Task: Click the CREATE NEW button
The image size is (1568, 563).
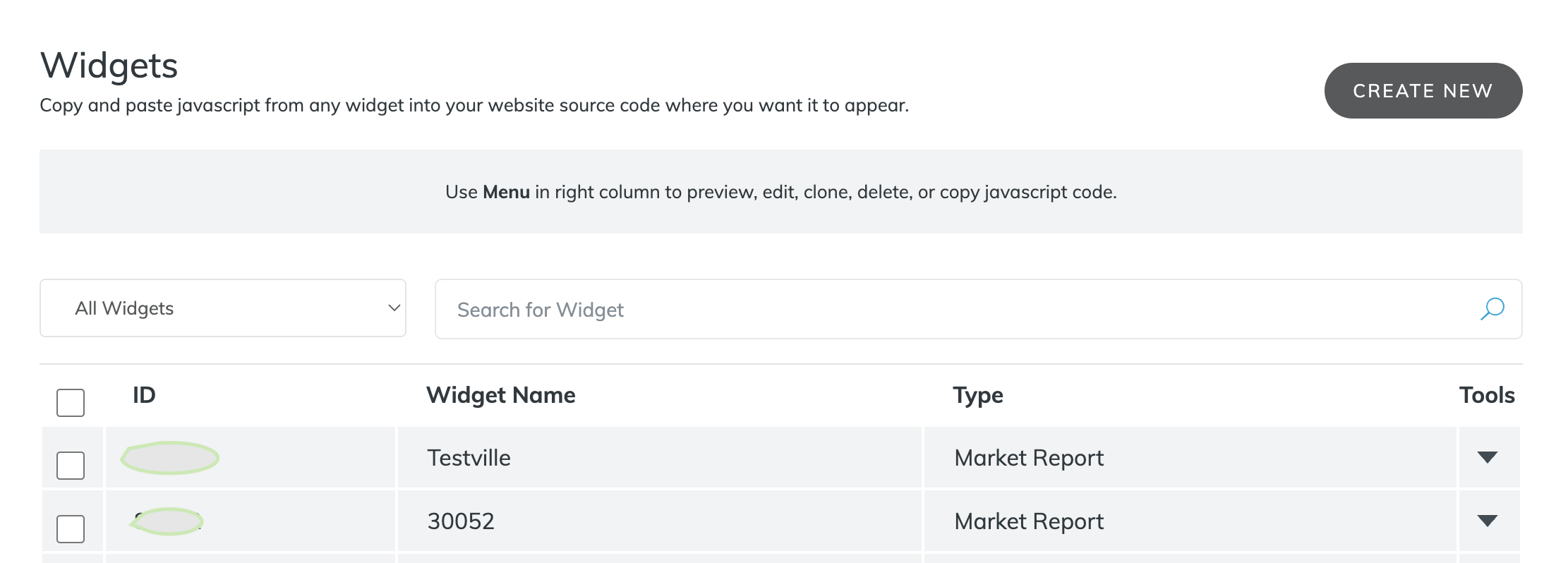Action: tap(1423, 90)
